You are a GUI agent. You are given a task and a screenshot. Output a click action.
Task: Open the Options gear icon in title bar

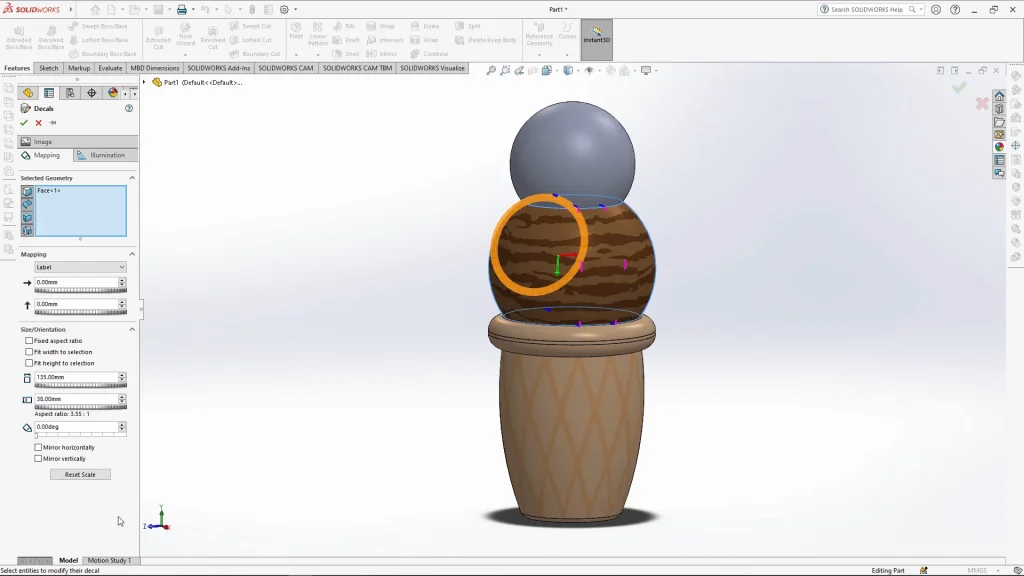284,9
